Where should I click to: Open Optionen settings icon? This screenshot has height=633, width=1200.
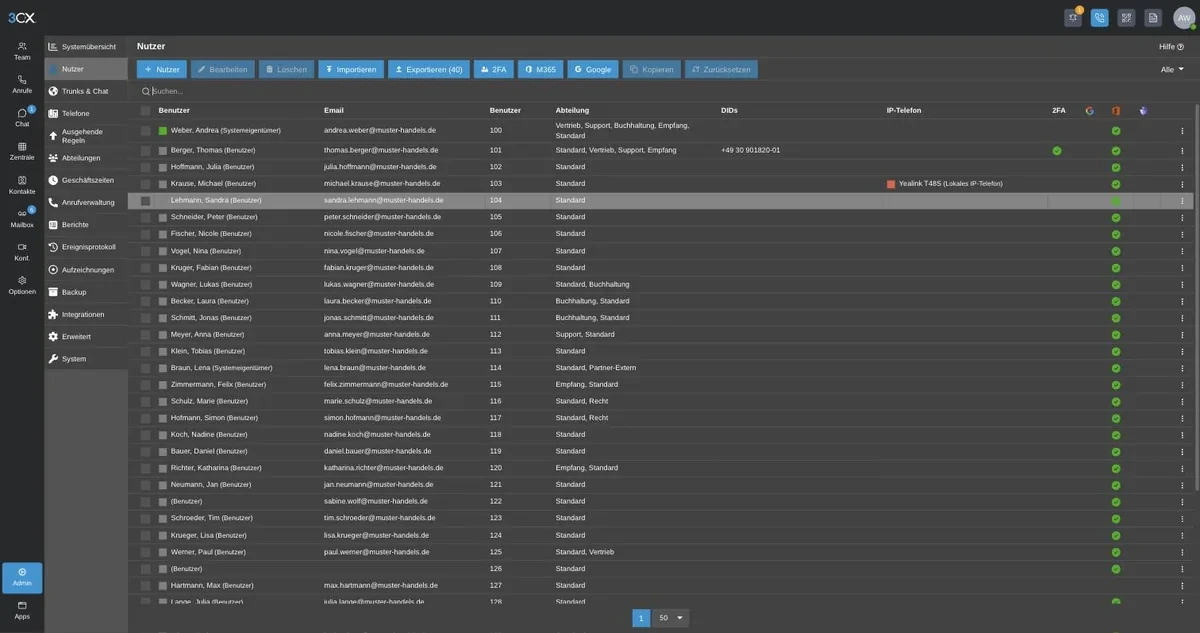[22, 285]
